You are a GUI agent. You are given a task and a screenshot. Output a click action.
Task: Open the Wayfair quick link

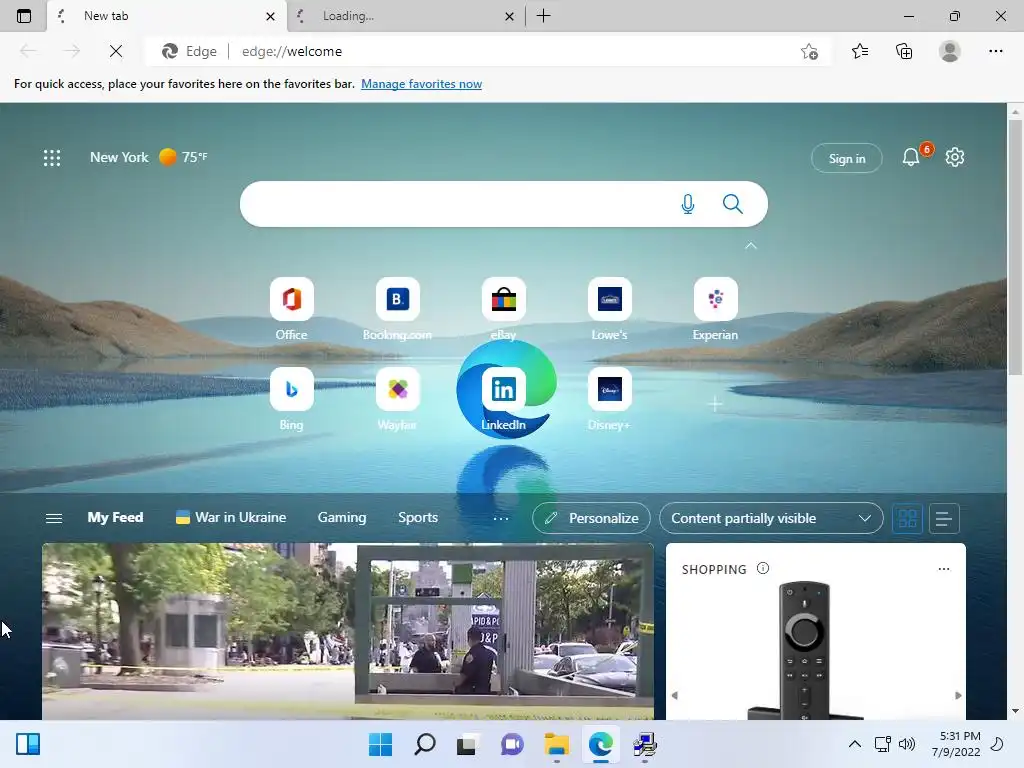(x=397, y=400)
